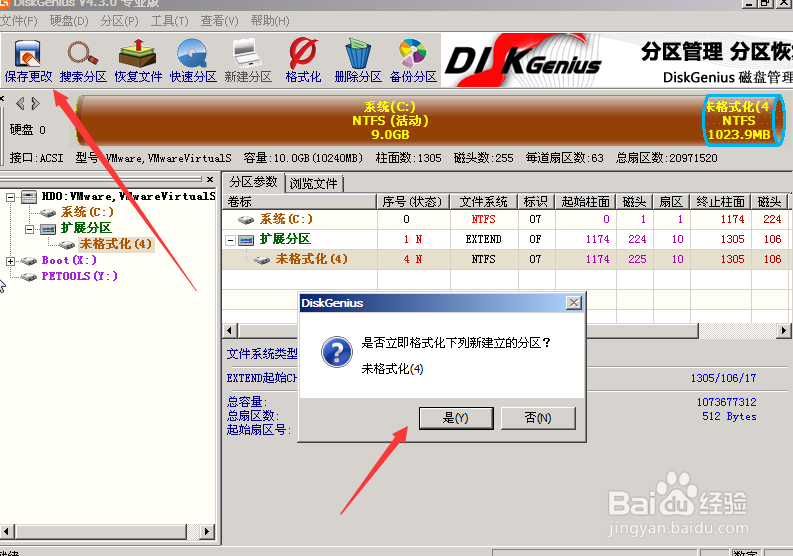Click the PETOOLS(Y:) drive icon in tree
Image resolution: width=793 pixels, height=556 pixels.
(x=29, y=277)
